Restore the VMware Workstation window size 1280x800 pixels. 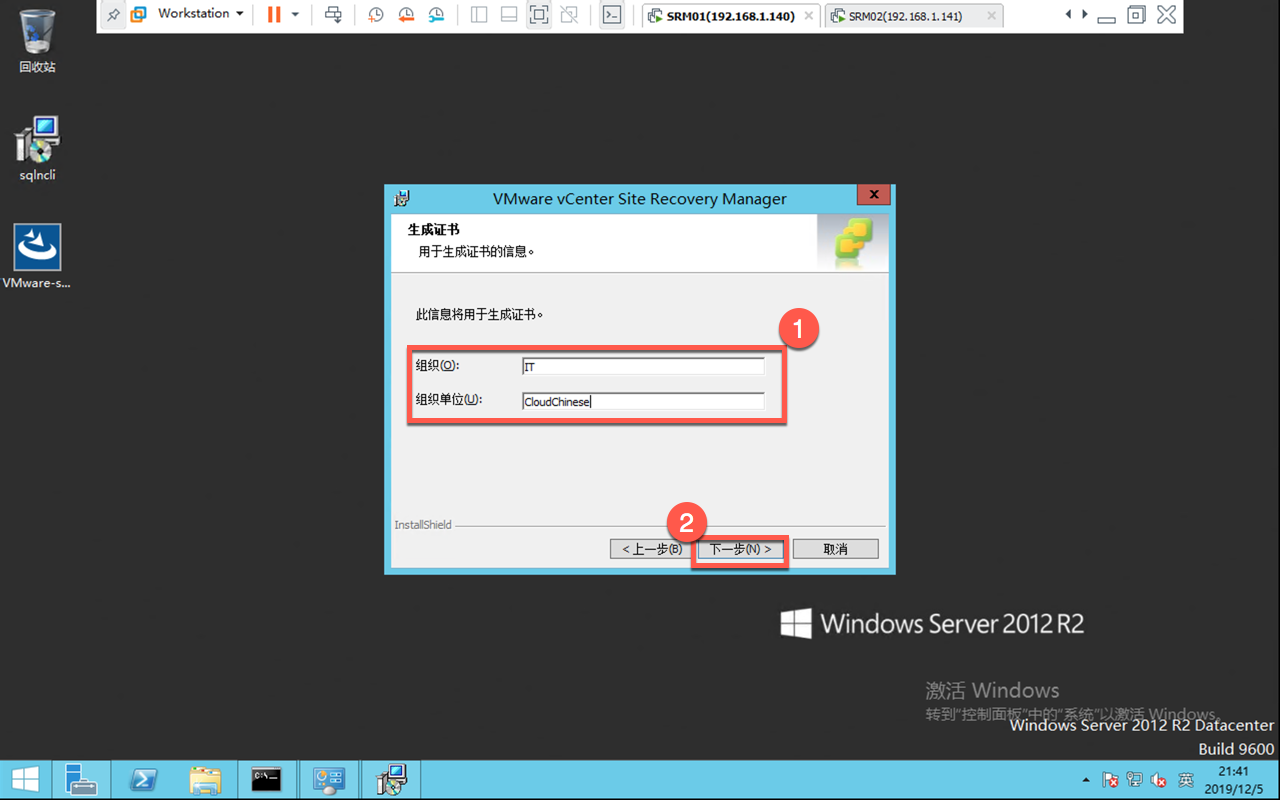(1136, 15)
